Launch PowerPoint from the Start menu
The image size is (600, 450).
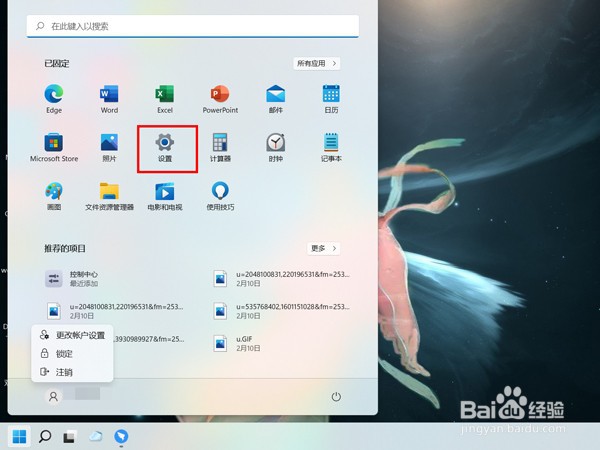click(220, 99)
